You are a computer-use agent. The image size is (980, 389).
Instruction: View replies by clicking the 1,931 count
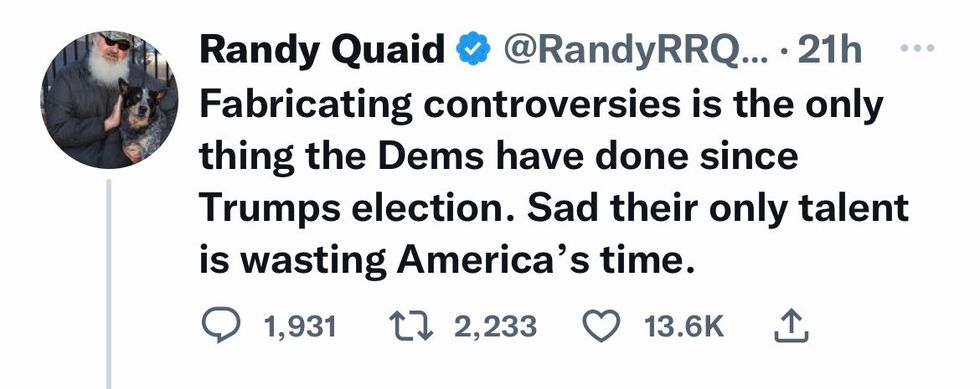pos(300,327)
